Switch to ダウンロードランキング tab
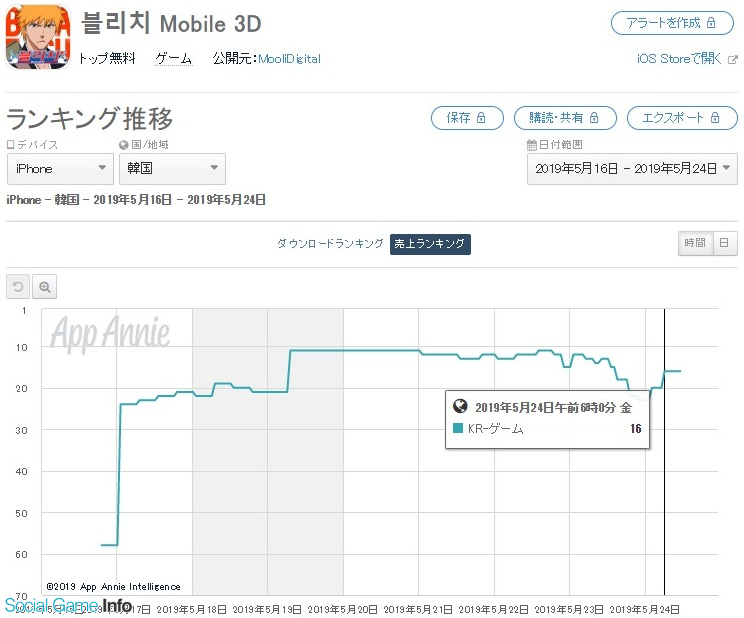 330,243
